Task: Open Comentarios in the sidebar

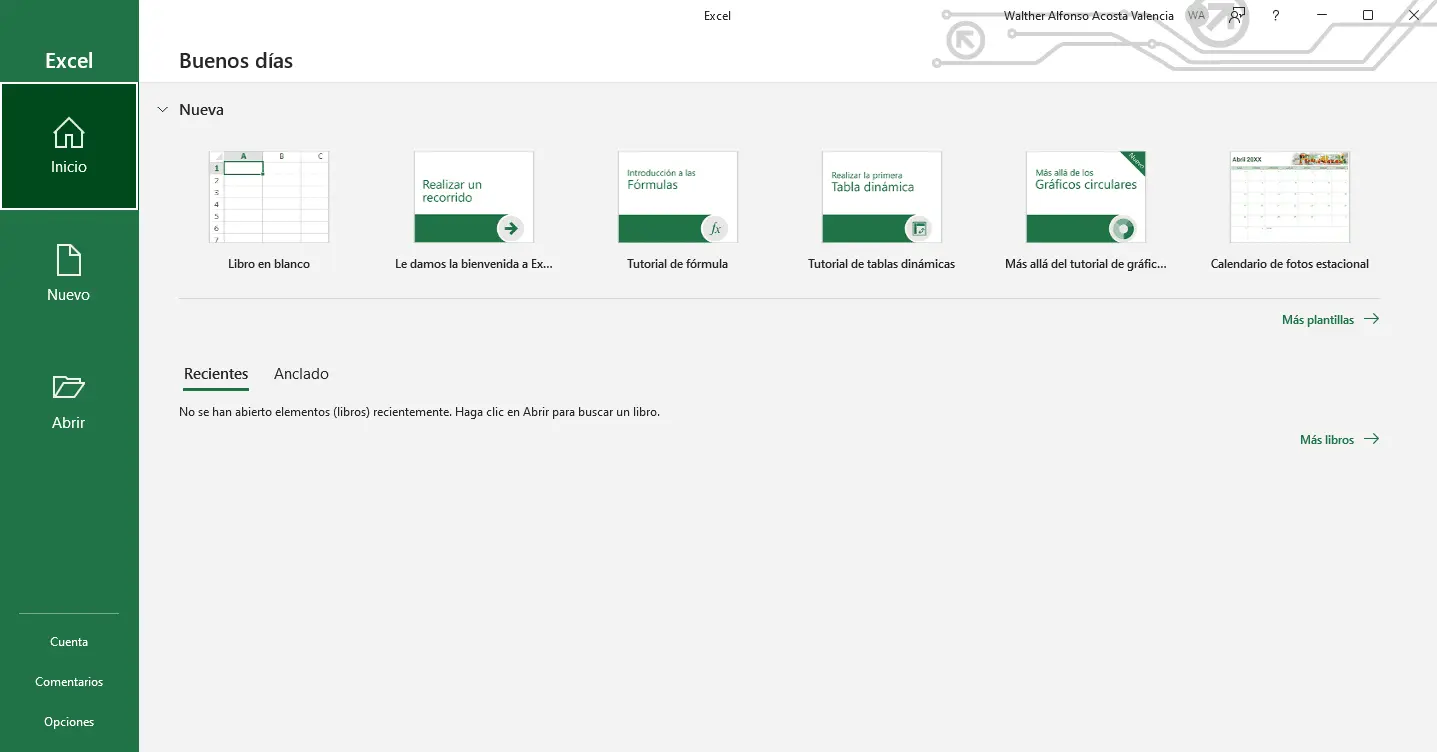Action: click(x=69, y=682)
